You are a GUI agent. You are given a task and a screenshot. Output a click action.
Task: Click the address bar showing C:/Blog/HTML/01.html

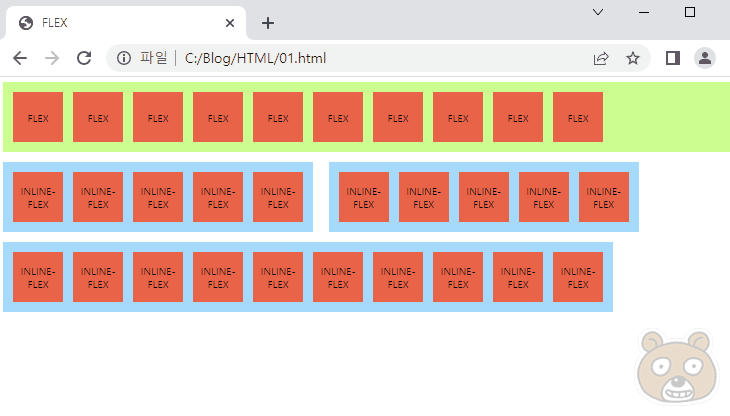tap(378, 58)
